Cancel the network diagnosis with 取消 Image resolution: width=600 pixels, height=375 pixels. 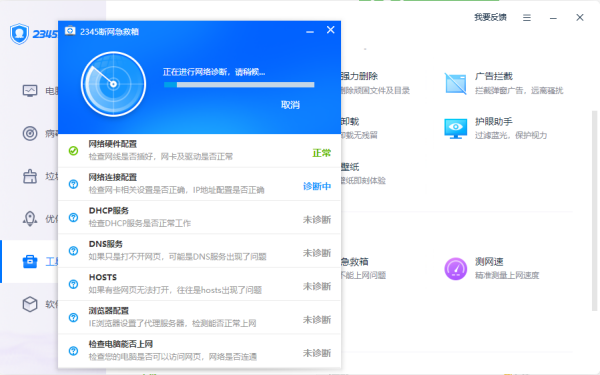tap(290, 105)
